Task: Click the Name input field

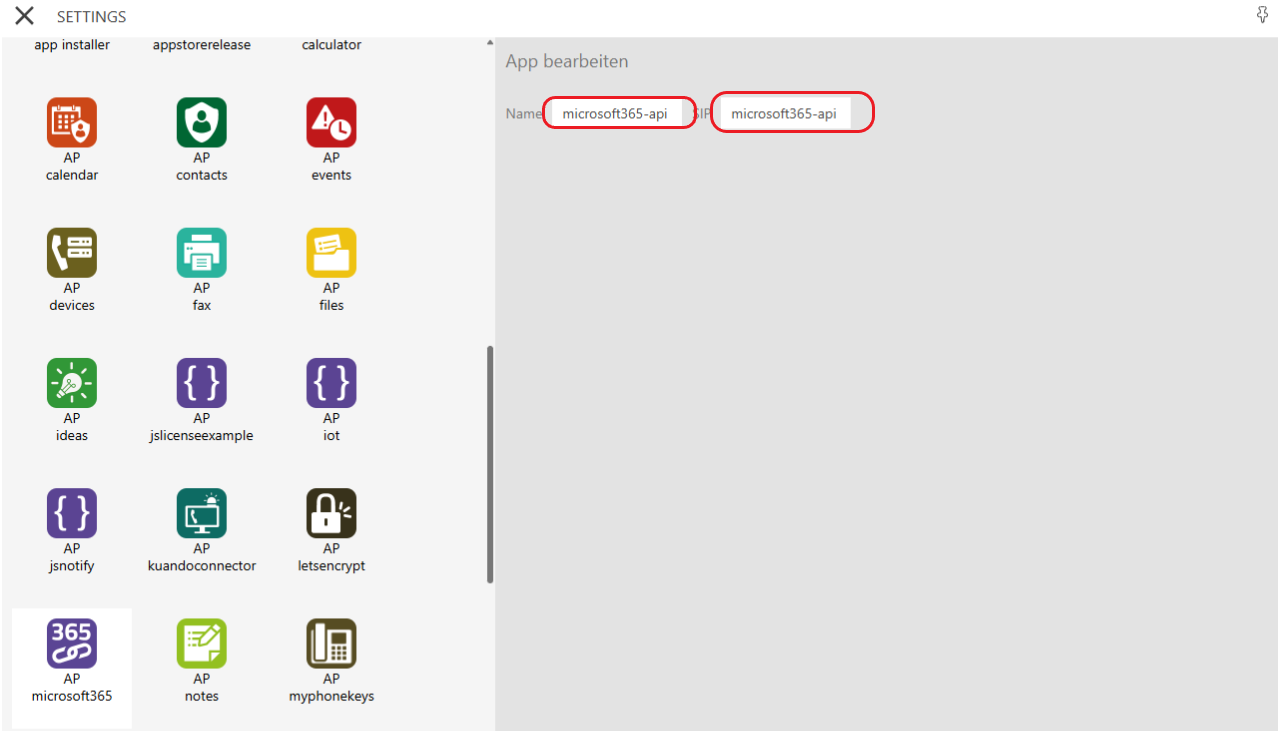Action: point(617,113)
